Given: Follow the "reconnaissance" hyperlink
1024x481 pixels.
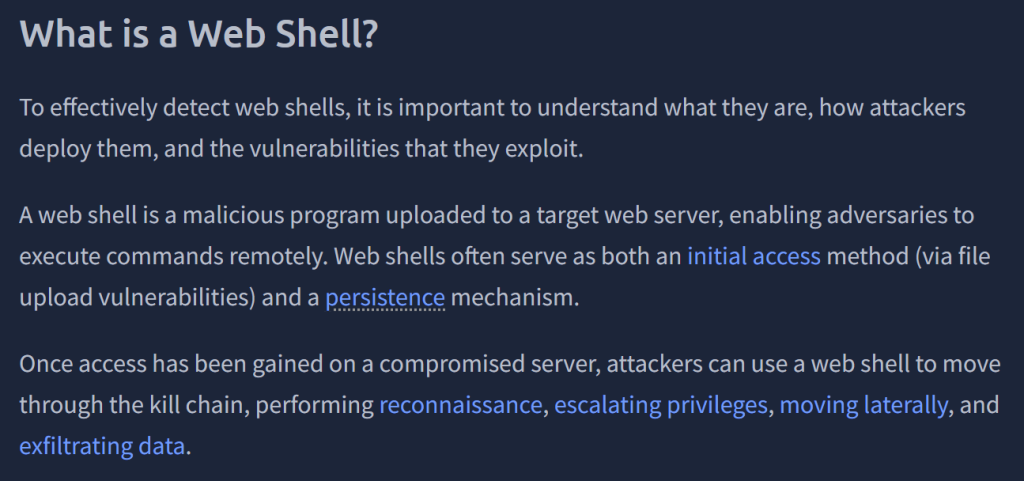Looking at the screenshot, I should [x=460, y=405].
